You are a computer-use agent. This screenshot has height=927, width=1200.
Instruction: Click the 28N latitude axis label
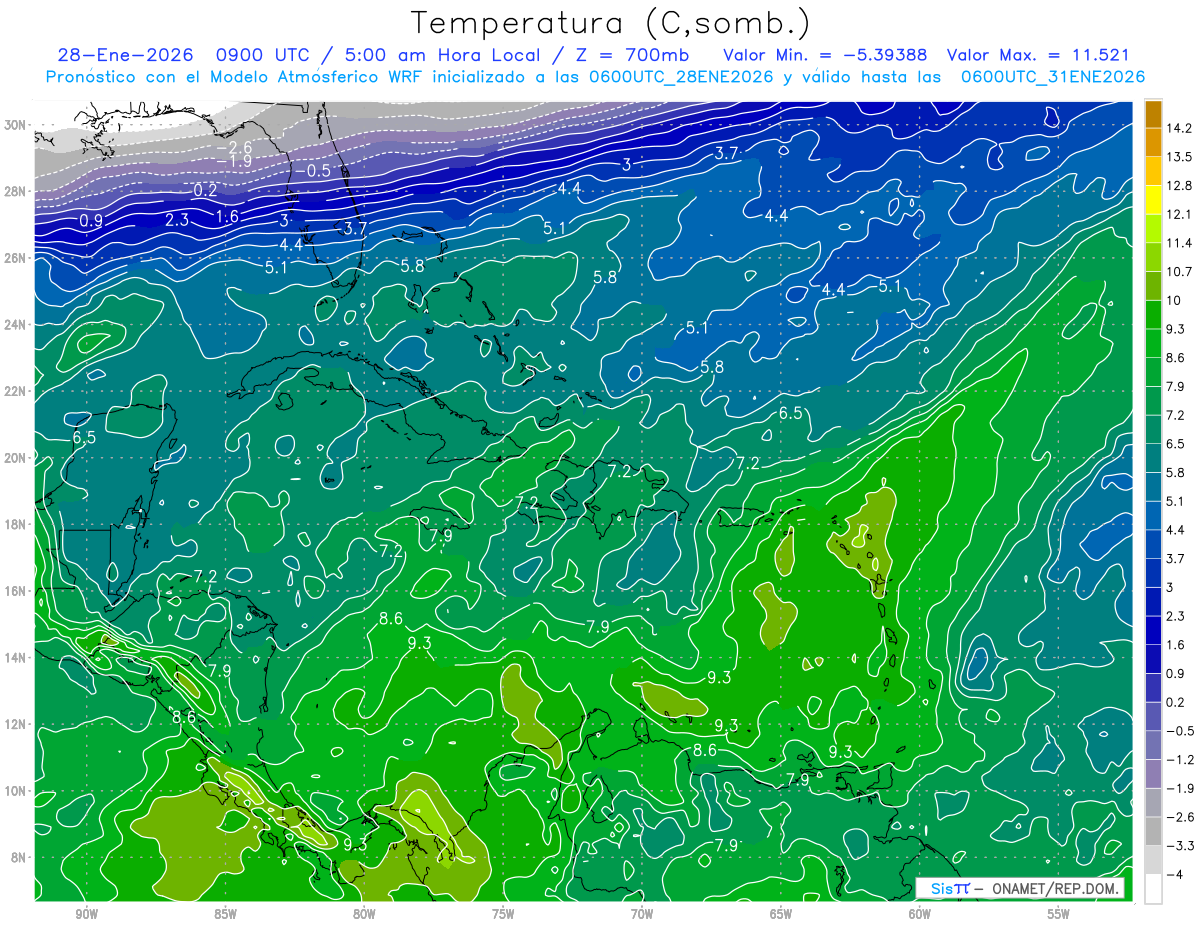(x=17, y=191)
